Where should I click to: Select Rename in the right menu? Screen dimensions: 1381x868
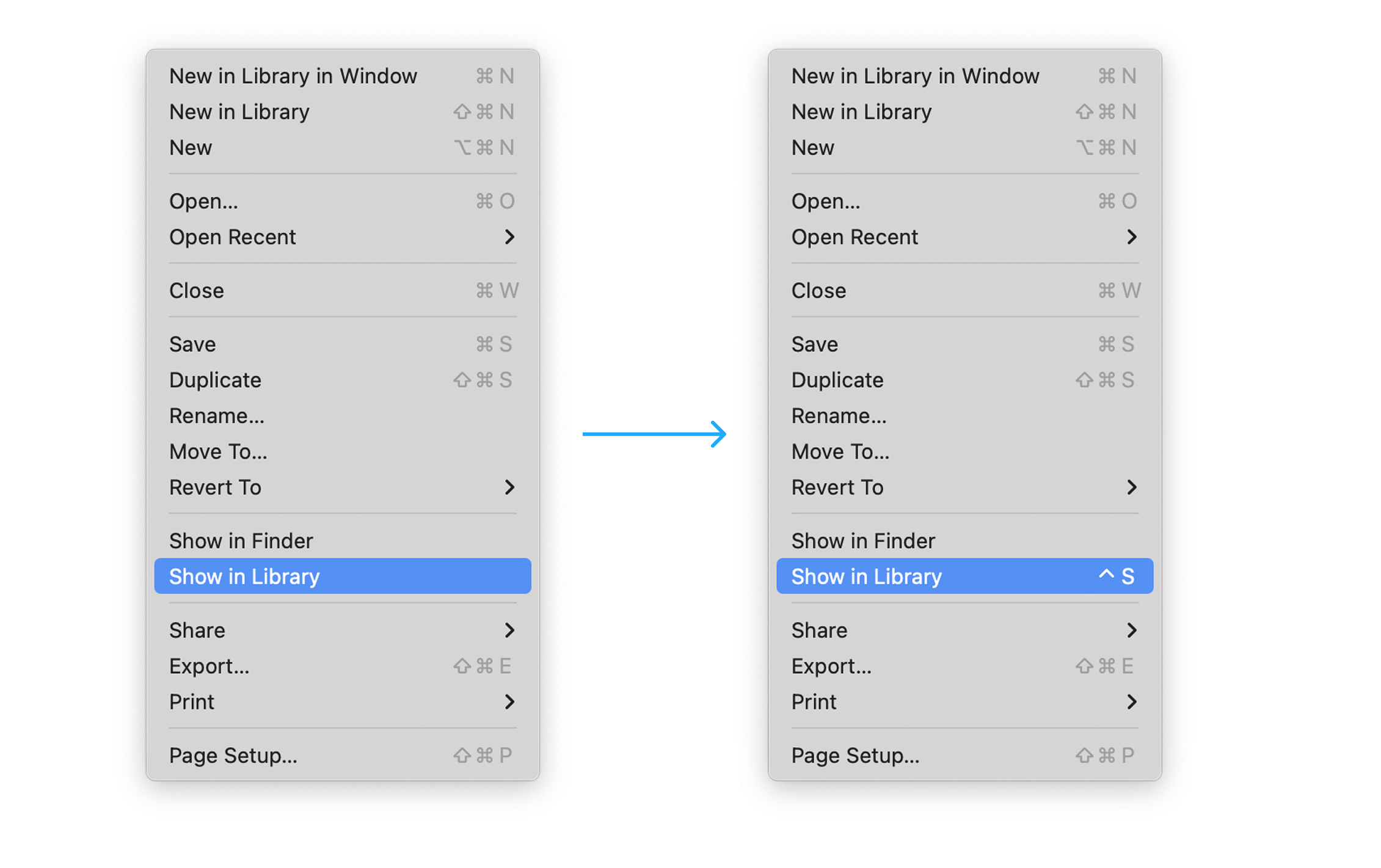point(839,415)
